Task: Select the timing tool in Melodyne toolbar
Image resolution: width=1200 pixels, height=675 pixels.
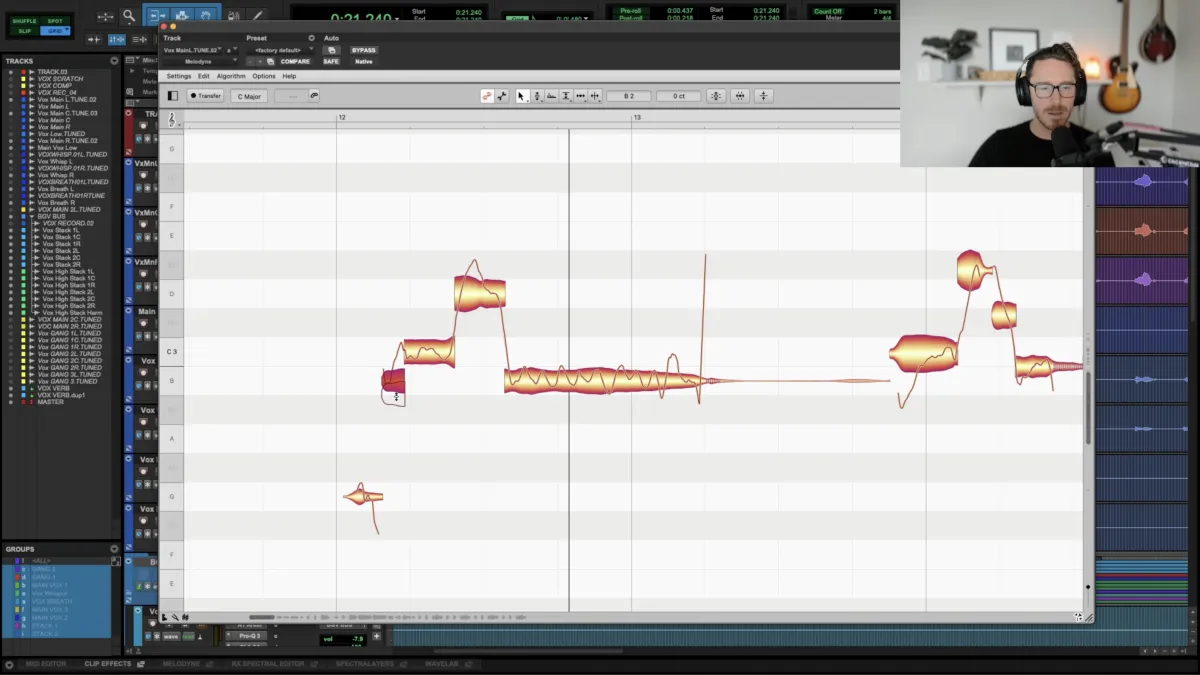Action: (580, 96)
